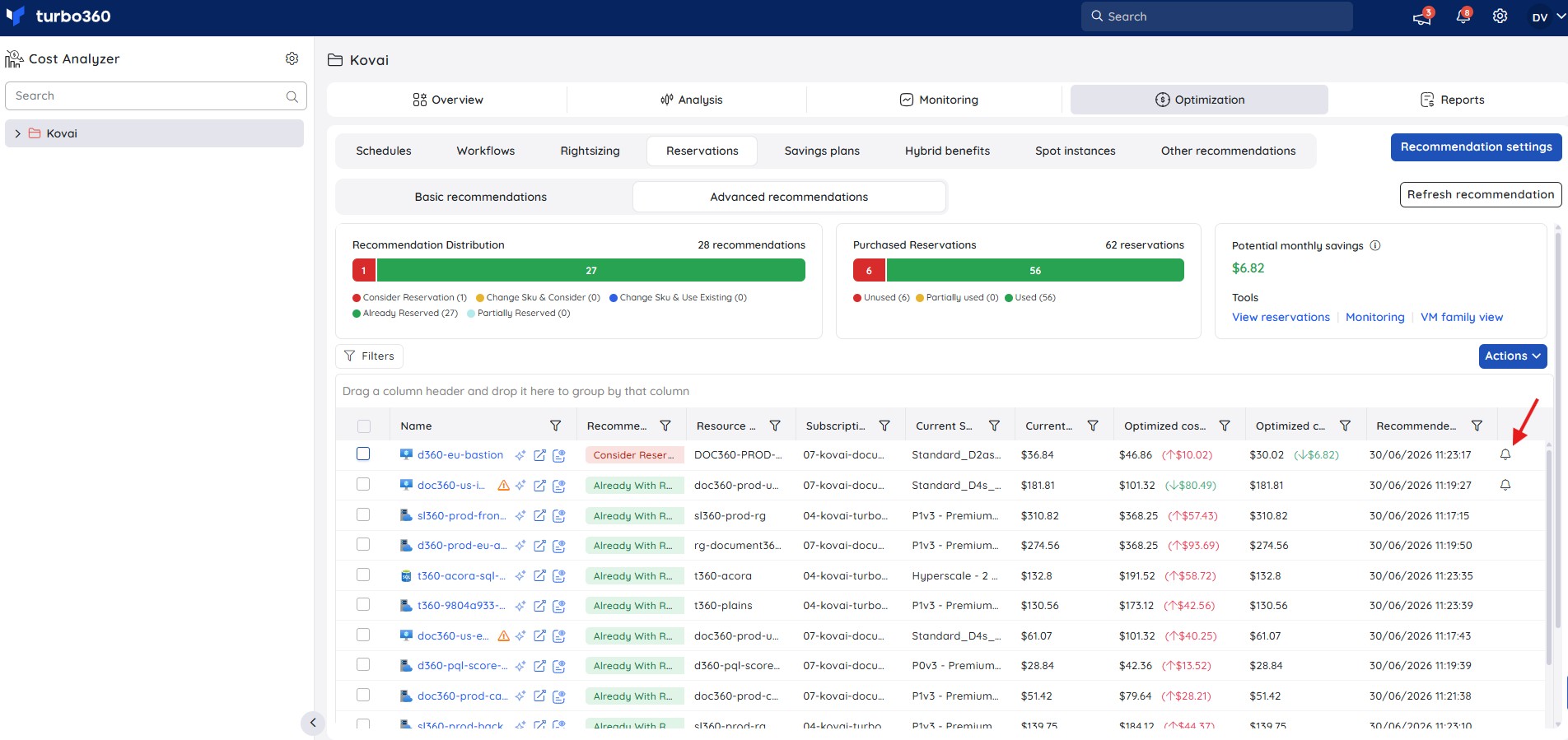This screenshot has width=1568, height=740.
Task: Click the open-external icon for t360-acora-sql row
Action: point(539,576)
